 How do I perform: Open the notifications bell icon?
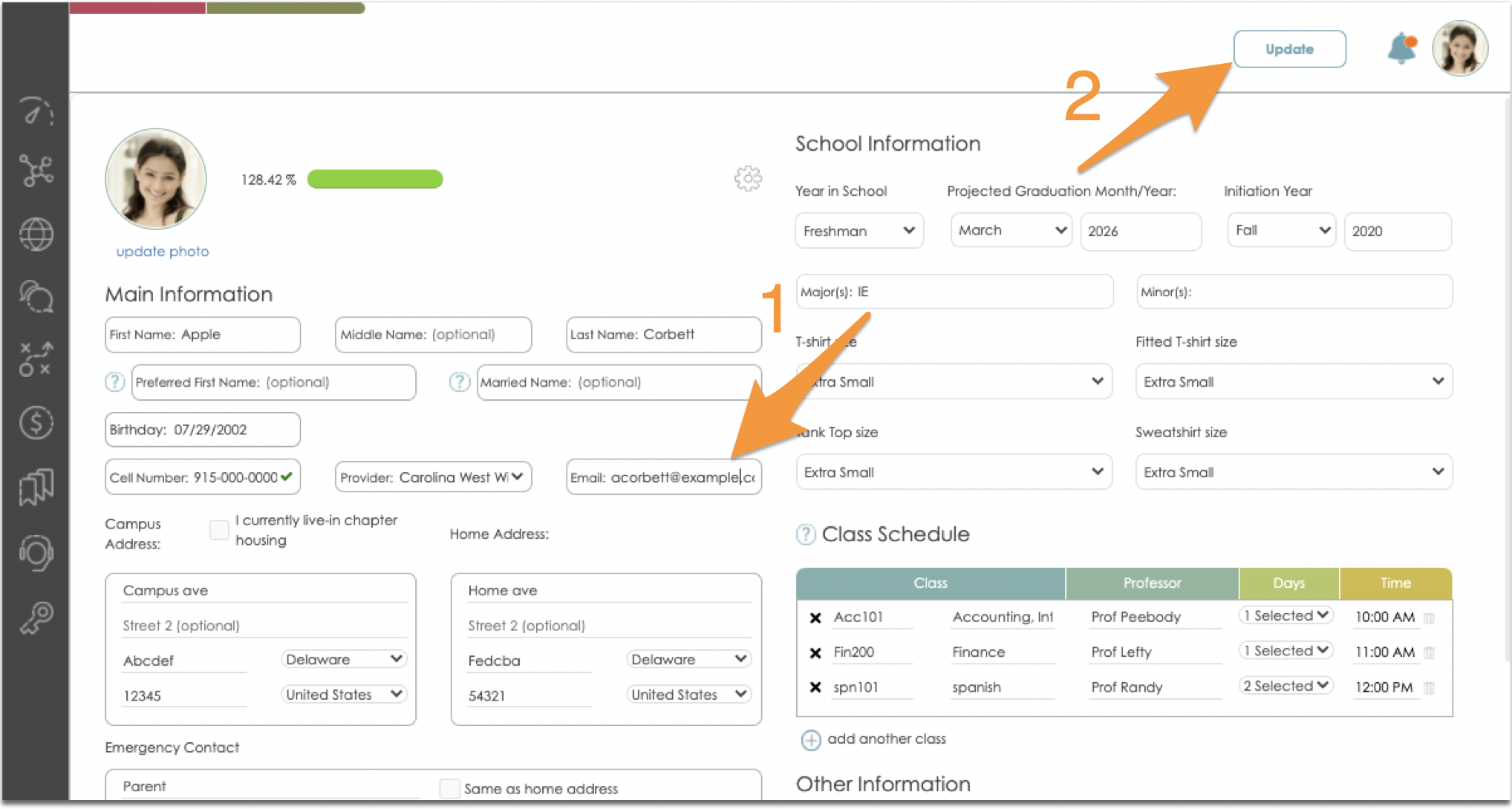coord(1401,49)
